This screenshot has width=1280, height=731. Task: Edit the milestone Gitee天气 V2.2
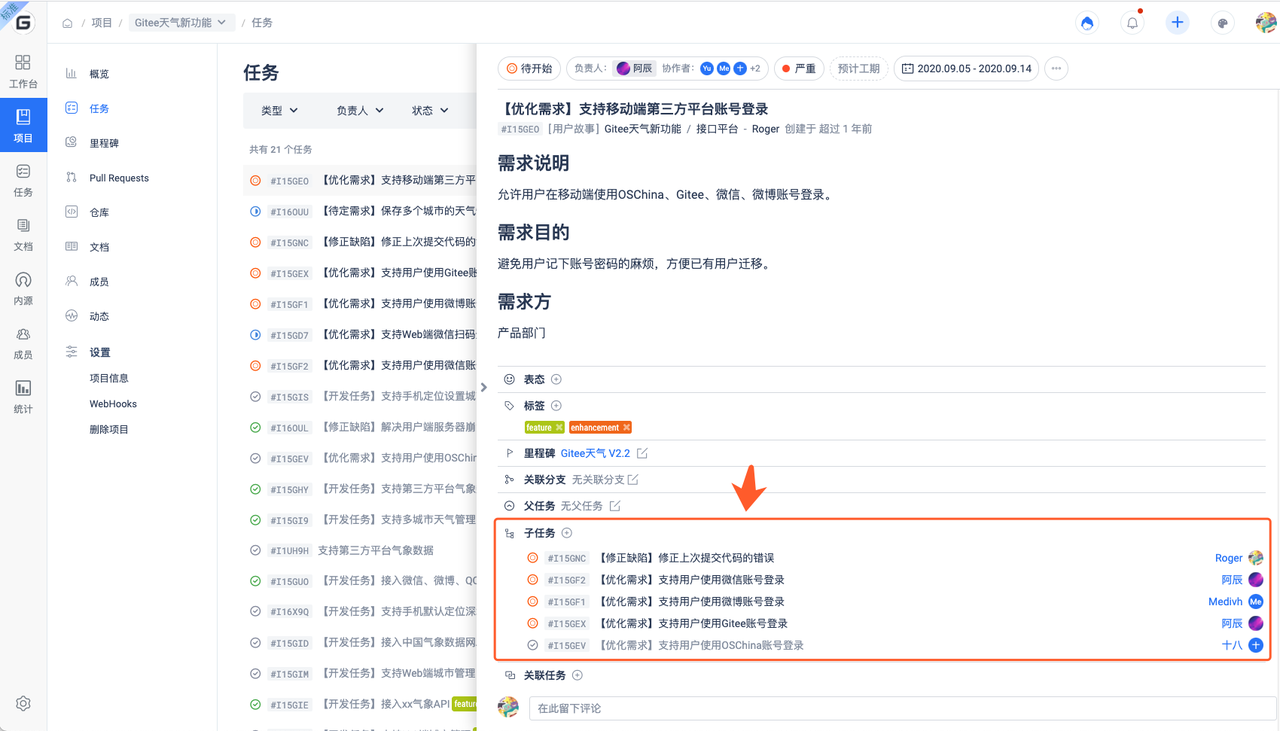[642, 453]
